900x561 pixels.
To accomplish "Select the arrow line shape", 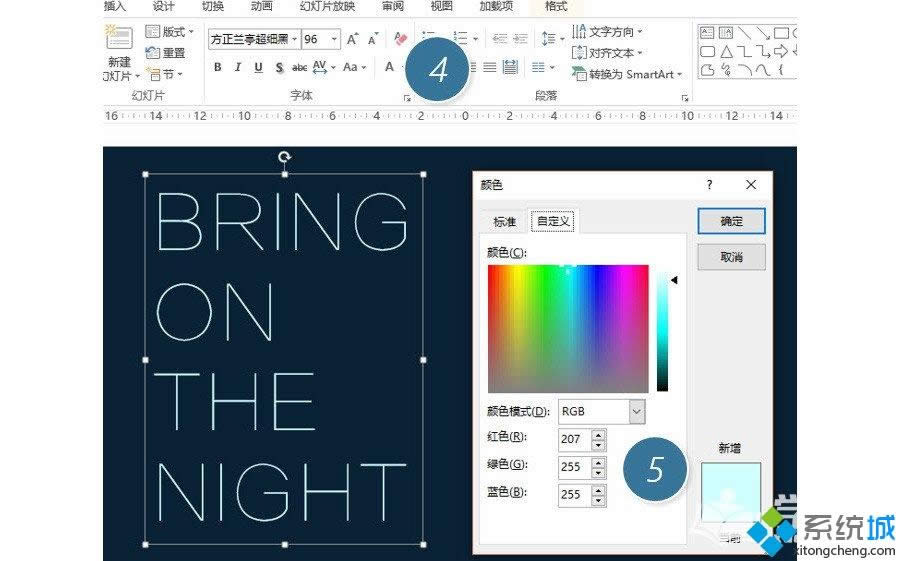I will pos(762,33).
